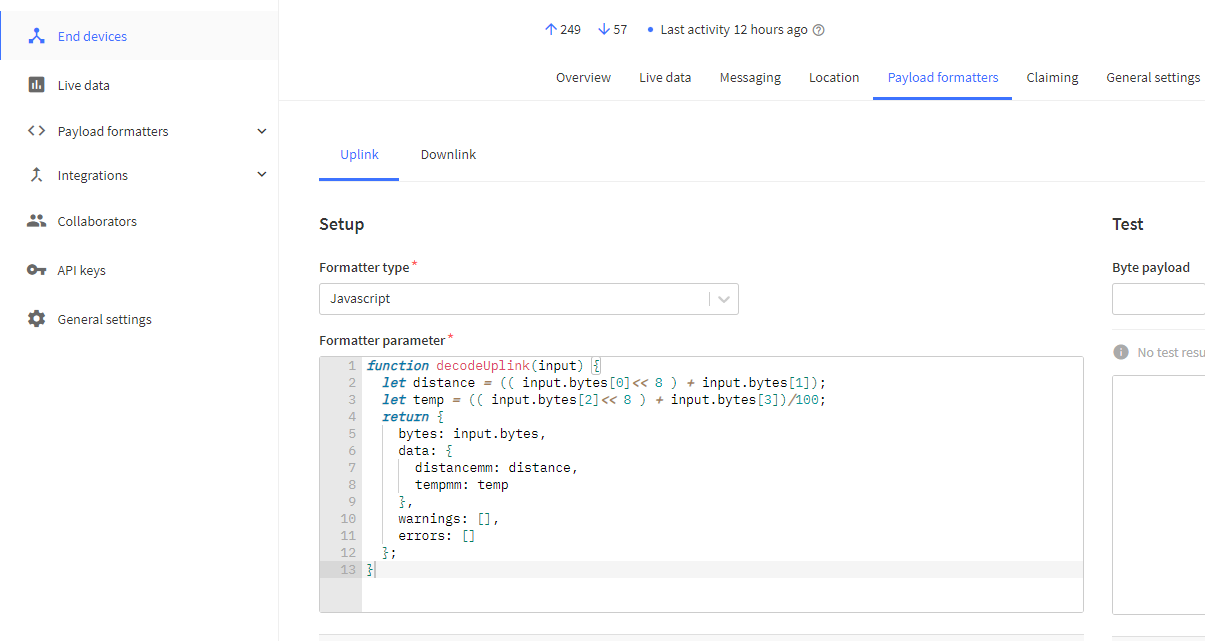Expand the Integrations sidebar chevron

click(262, 175)
